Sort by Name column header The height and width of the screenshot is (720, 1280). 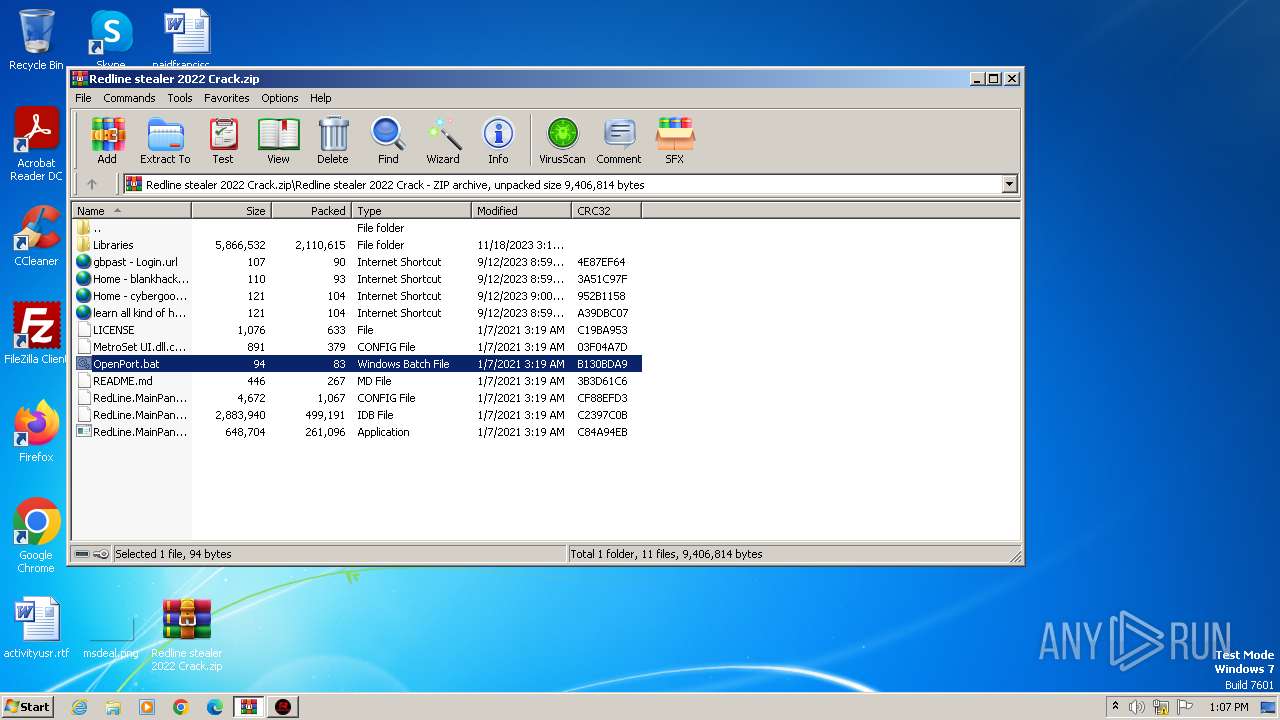[x=132, y=210]
